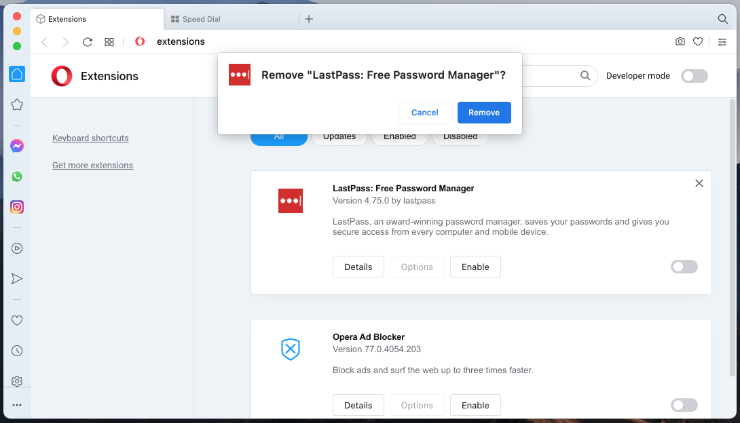
Task: Switch to the Extensions tab
Action: click(97, 19)
